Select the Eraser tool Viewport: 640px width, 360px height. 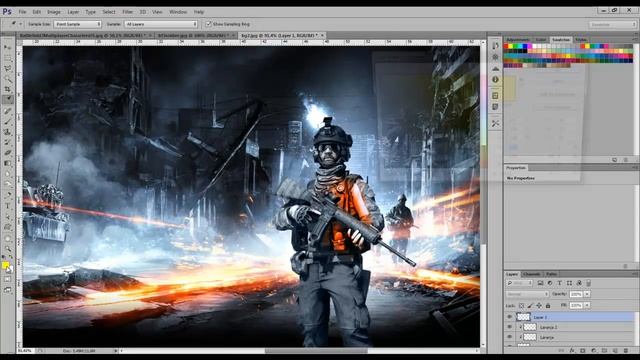click(x=7, y=153)
